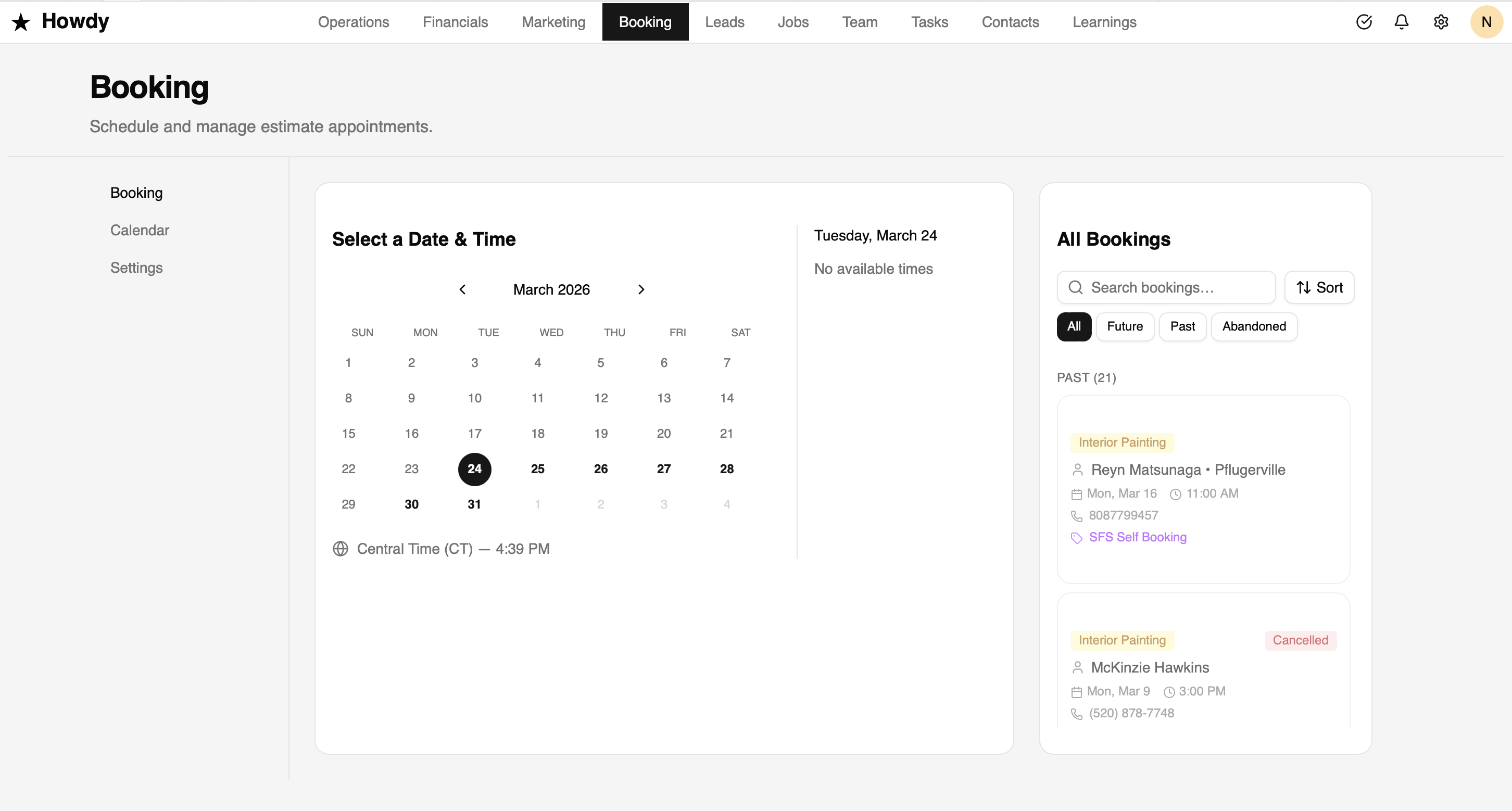This screenshot has height=811, width=1512.
Task: Click the magnifying glass in search bookings field
Action: 1076,287
